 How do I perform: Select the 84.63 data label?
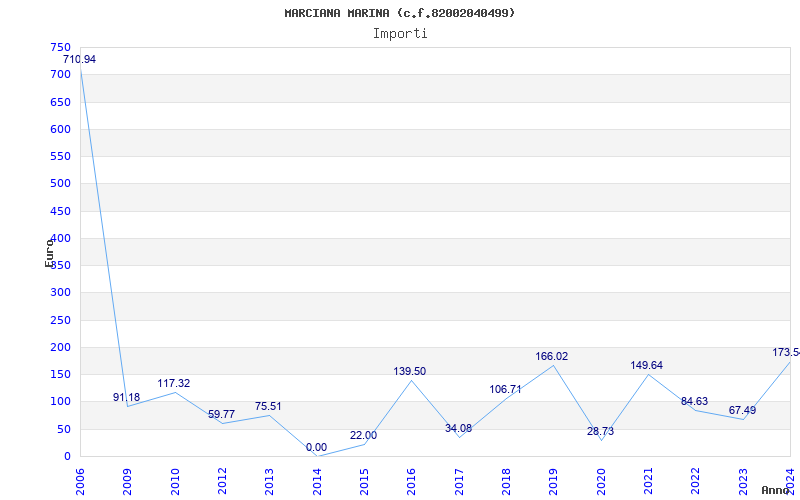694,401
